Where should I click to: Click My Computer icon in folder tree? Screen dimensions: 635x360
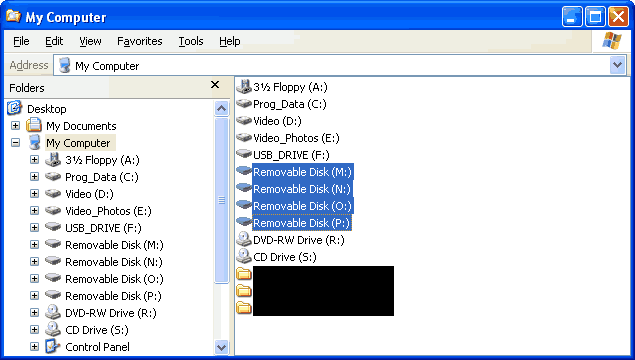pos(35,143)
